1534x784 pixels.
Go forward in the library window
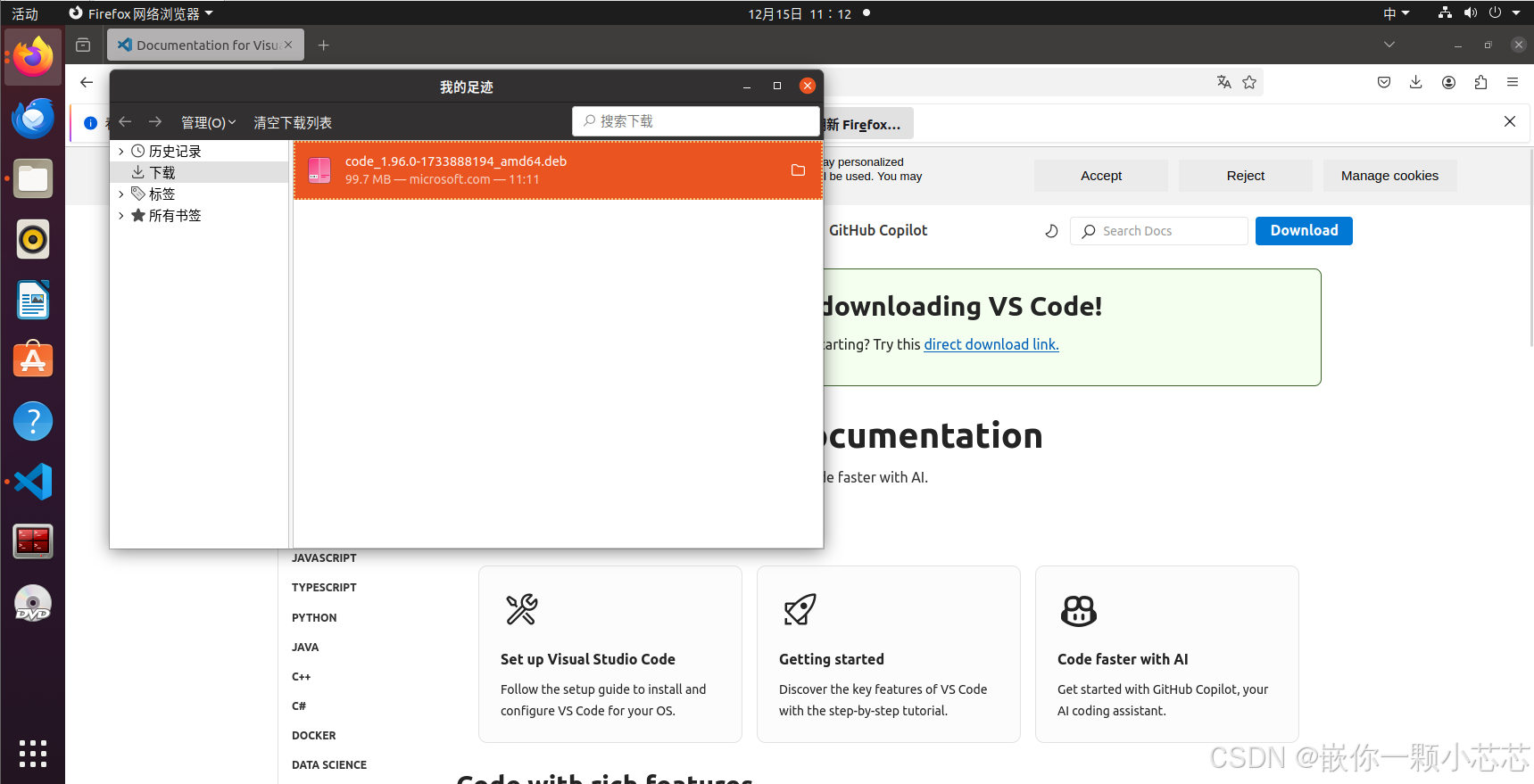point(155,122)
